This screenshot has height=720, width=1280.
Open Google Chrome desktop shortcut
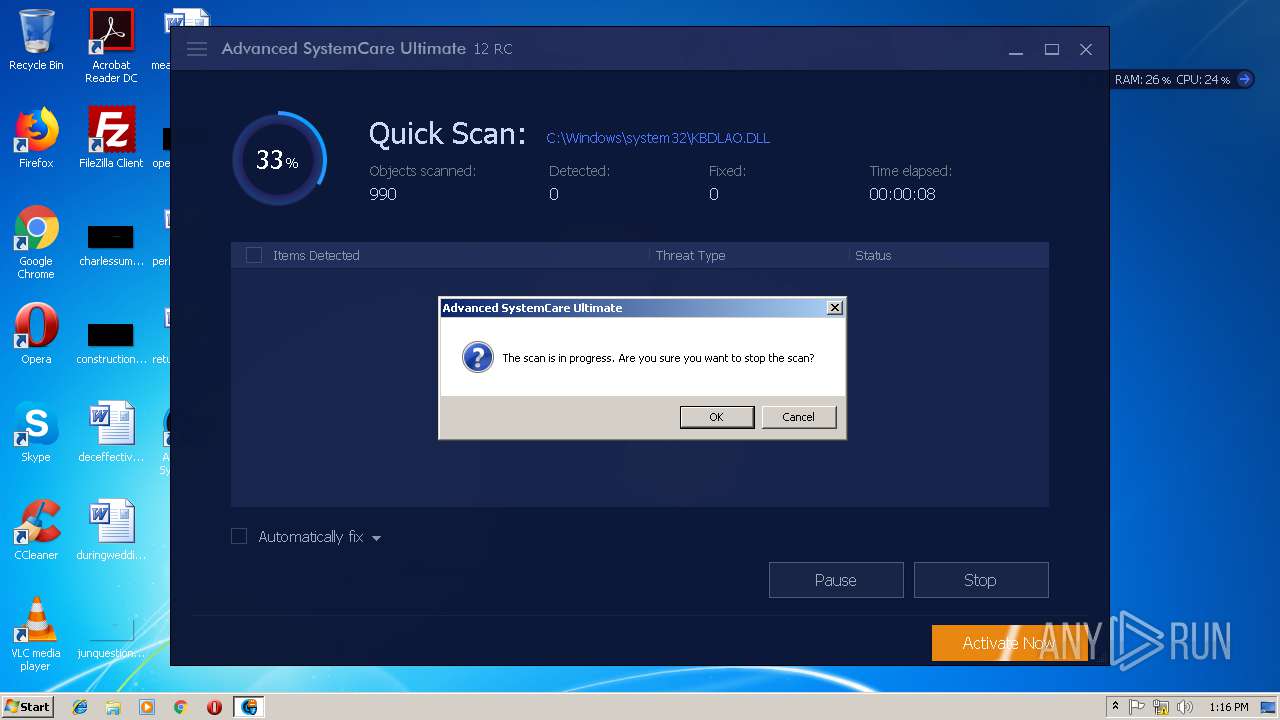point(36,242)
